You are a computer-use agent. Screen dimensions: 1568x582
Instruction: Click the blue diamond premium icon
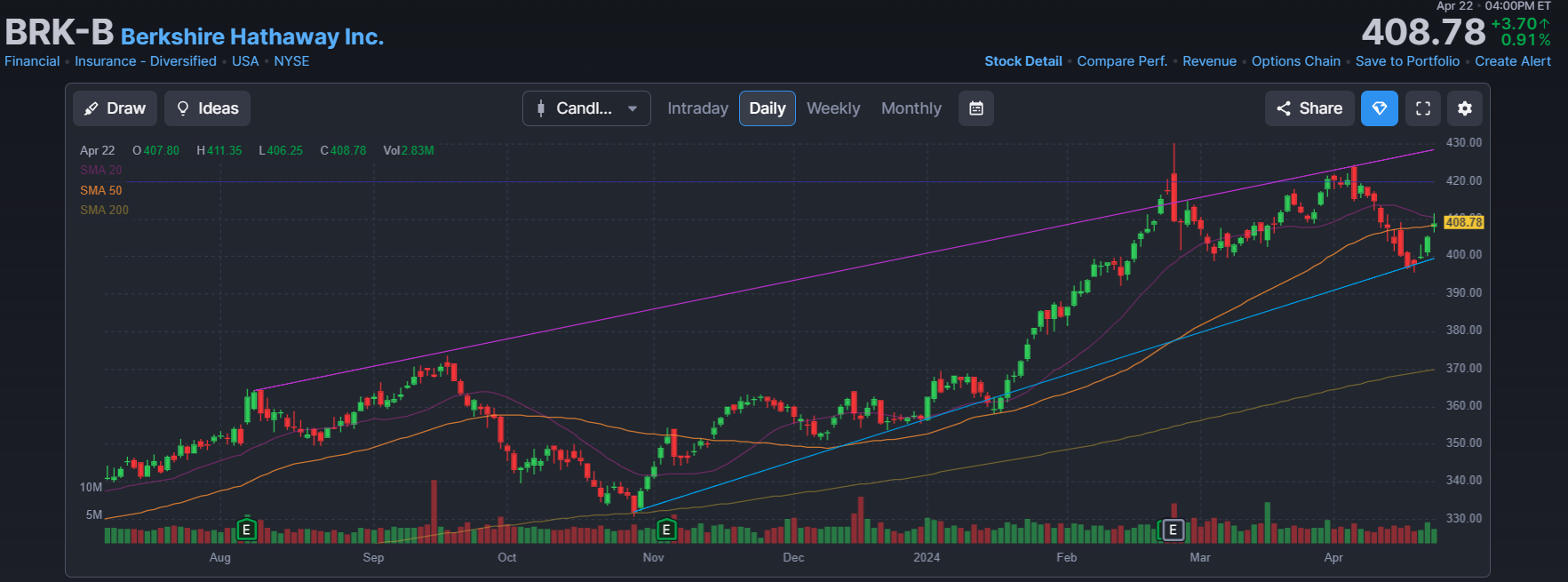point(1380,108)
